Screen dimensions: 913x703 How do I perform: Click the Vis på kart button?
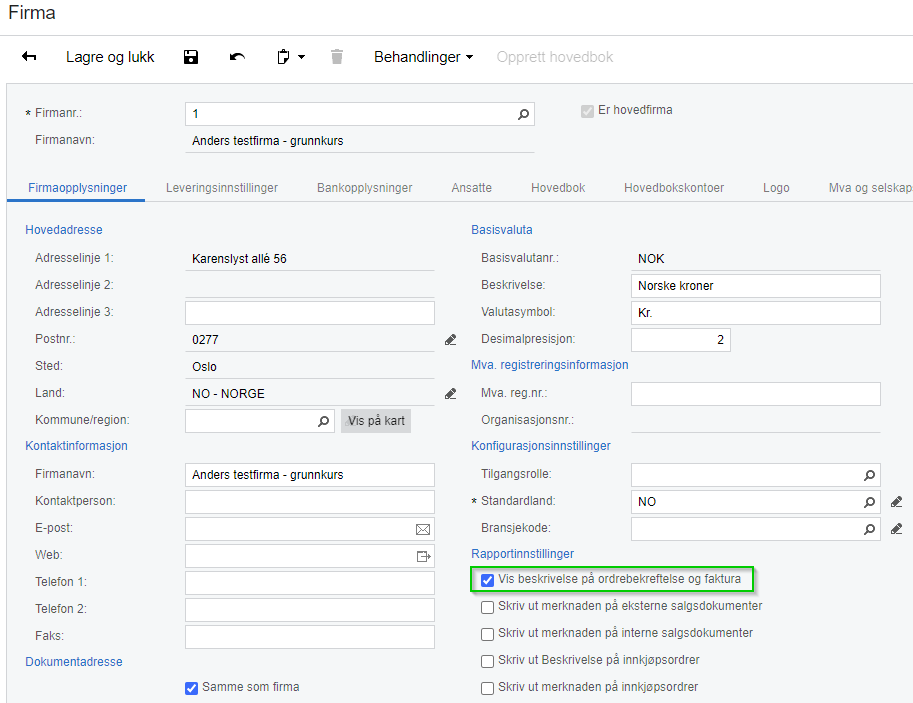tap(376, 421)
